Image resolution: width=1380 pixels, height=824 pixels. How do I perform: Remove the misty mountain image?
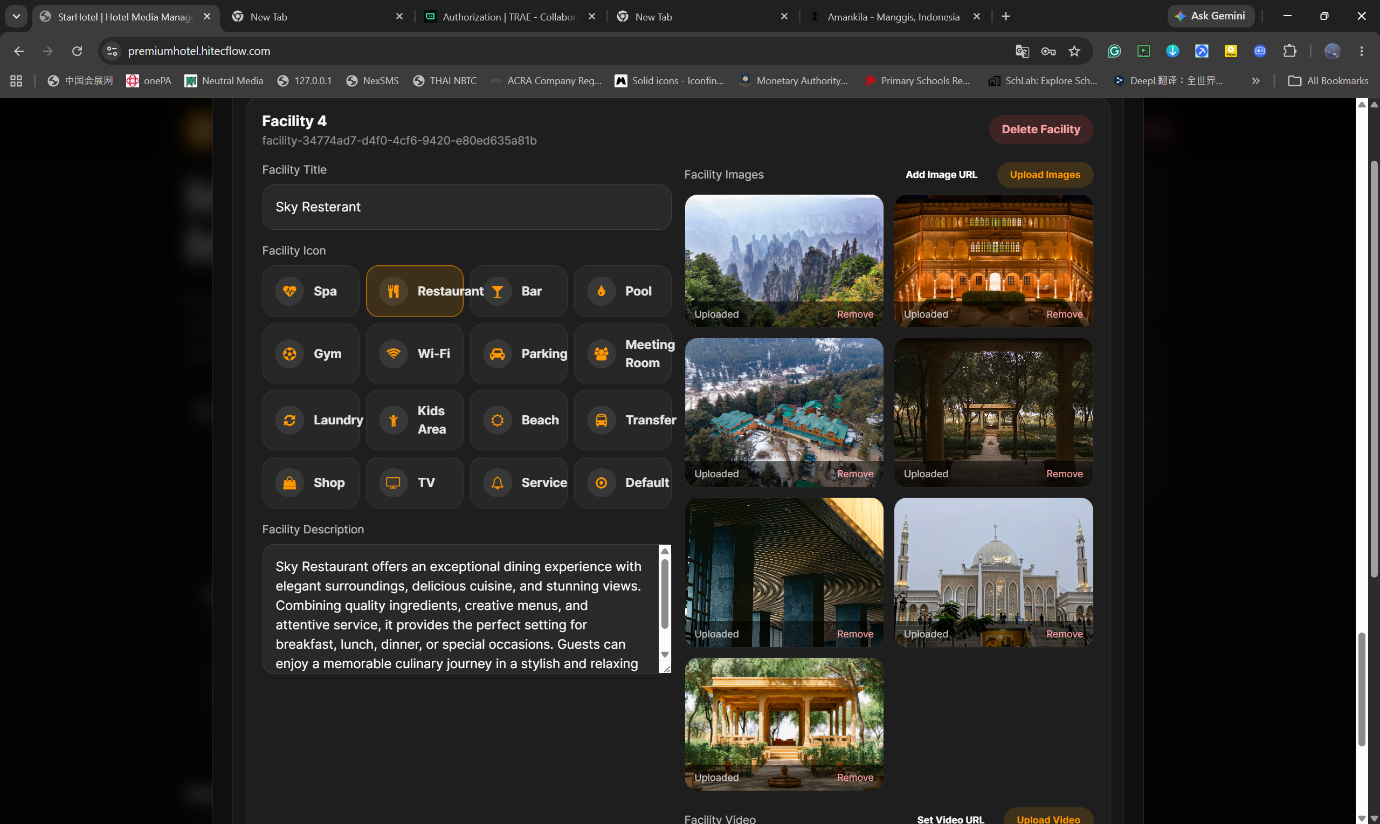pyautogui.click(x=855, y=314)
